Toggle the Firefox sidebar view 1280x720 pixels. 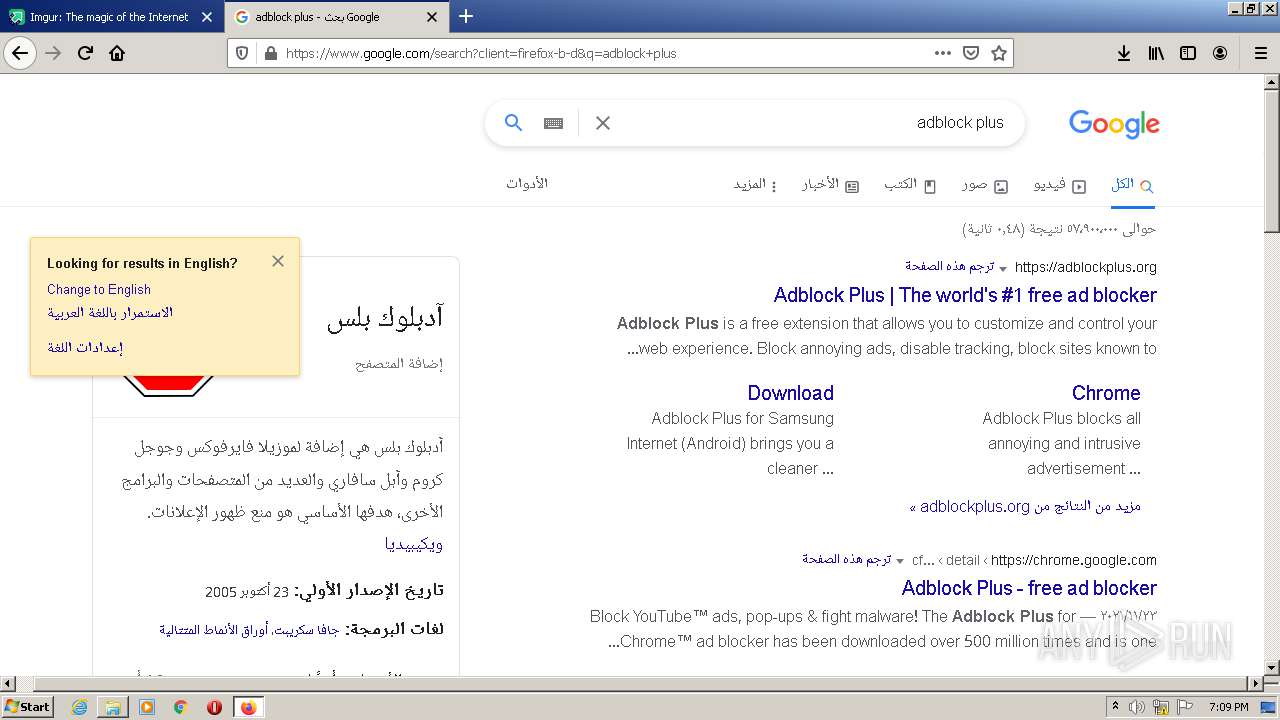(1188, 53)
